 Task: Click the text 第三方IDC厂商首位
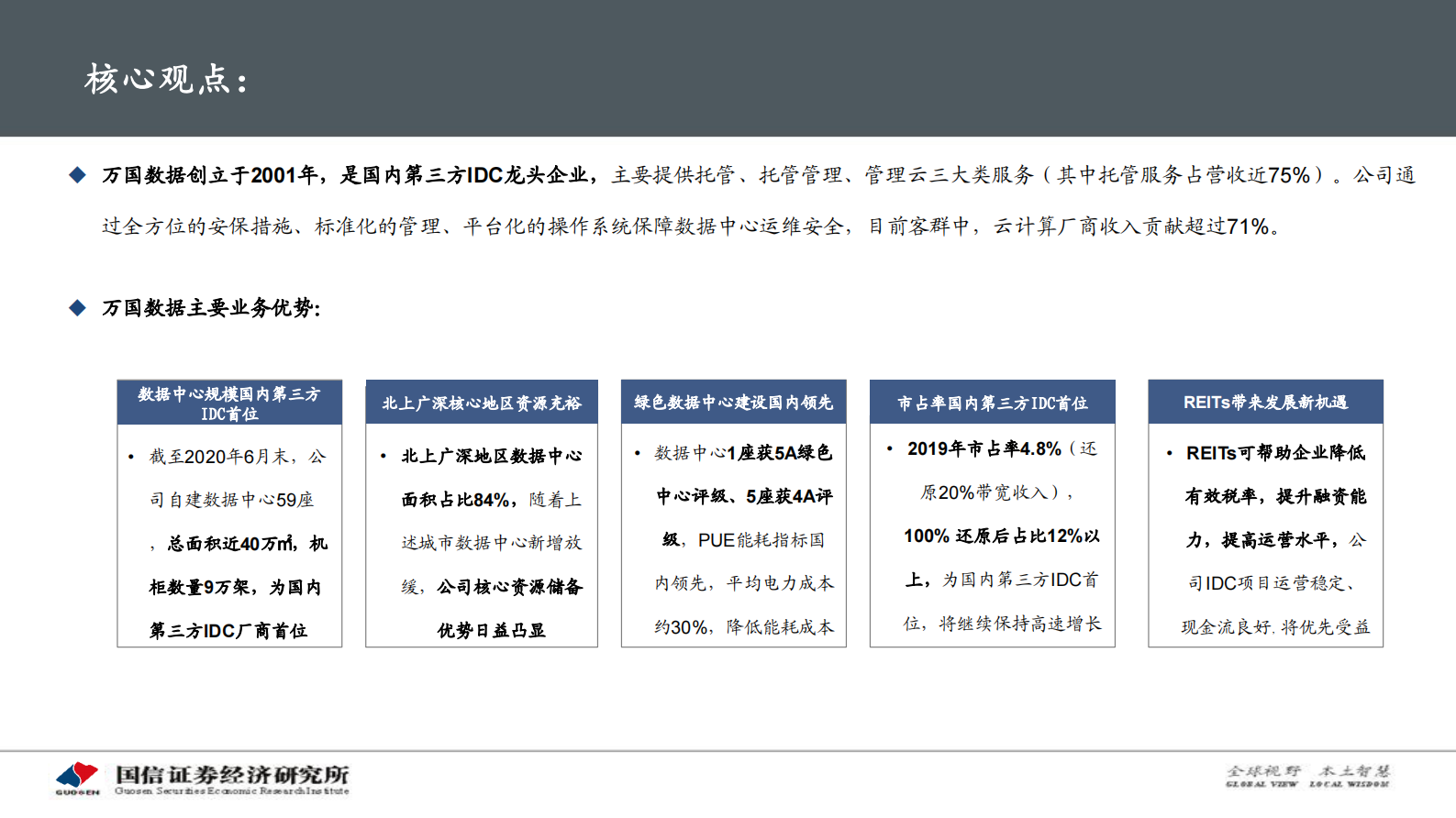[228, 631]
